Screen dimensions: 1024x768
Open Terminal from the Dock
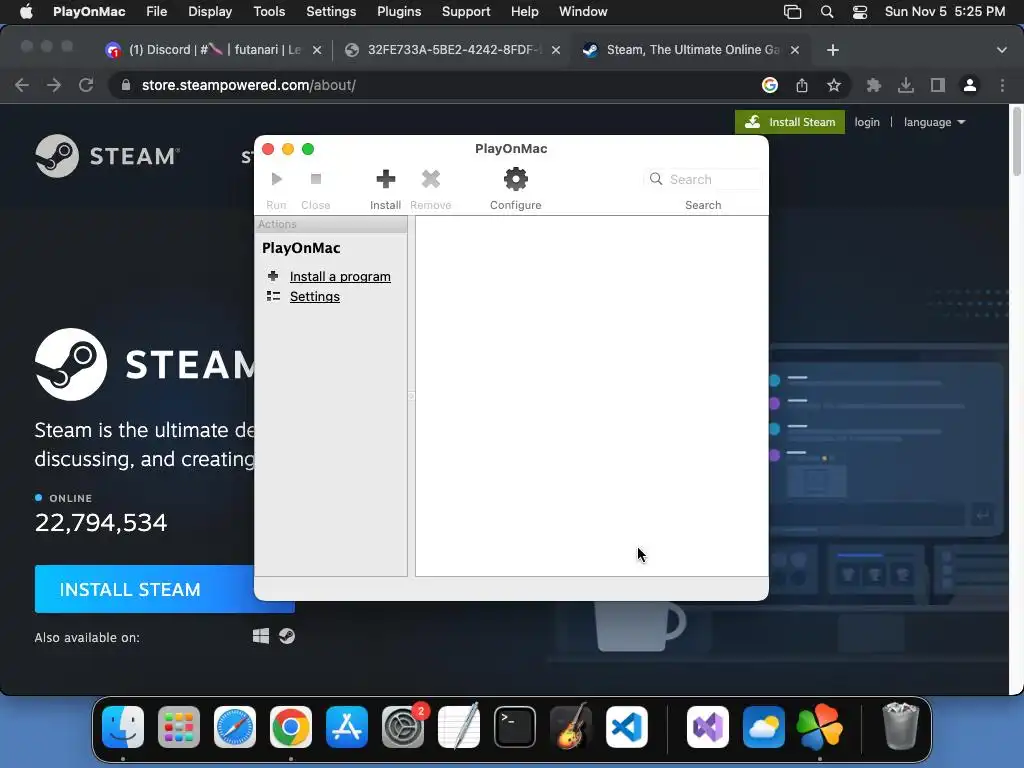(x=515, y=727)
